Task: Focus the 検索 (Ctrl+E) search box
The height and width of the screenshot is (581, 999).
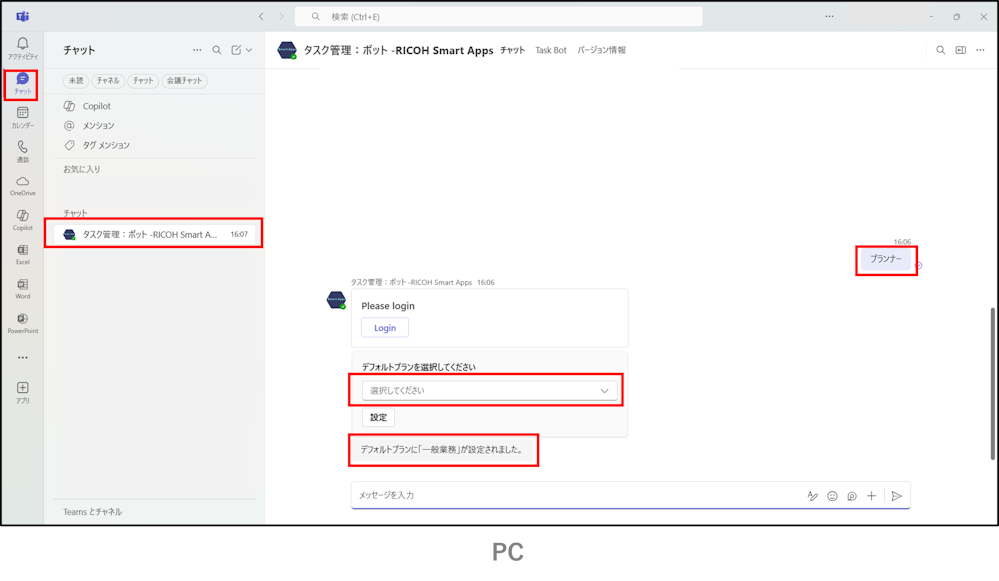Action: point(498,17)
